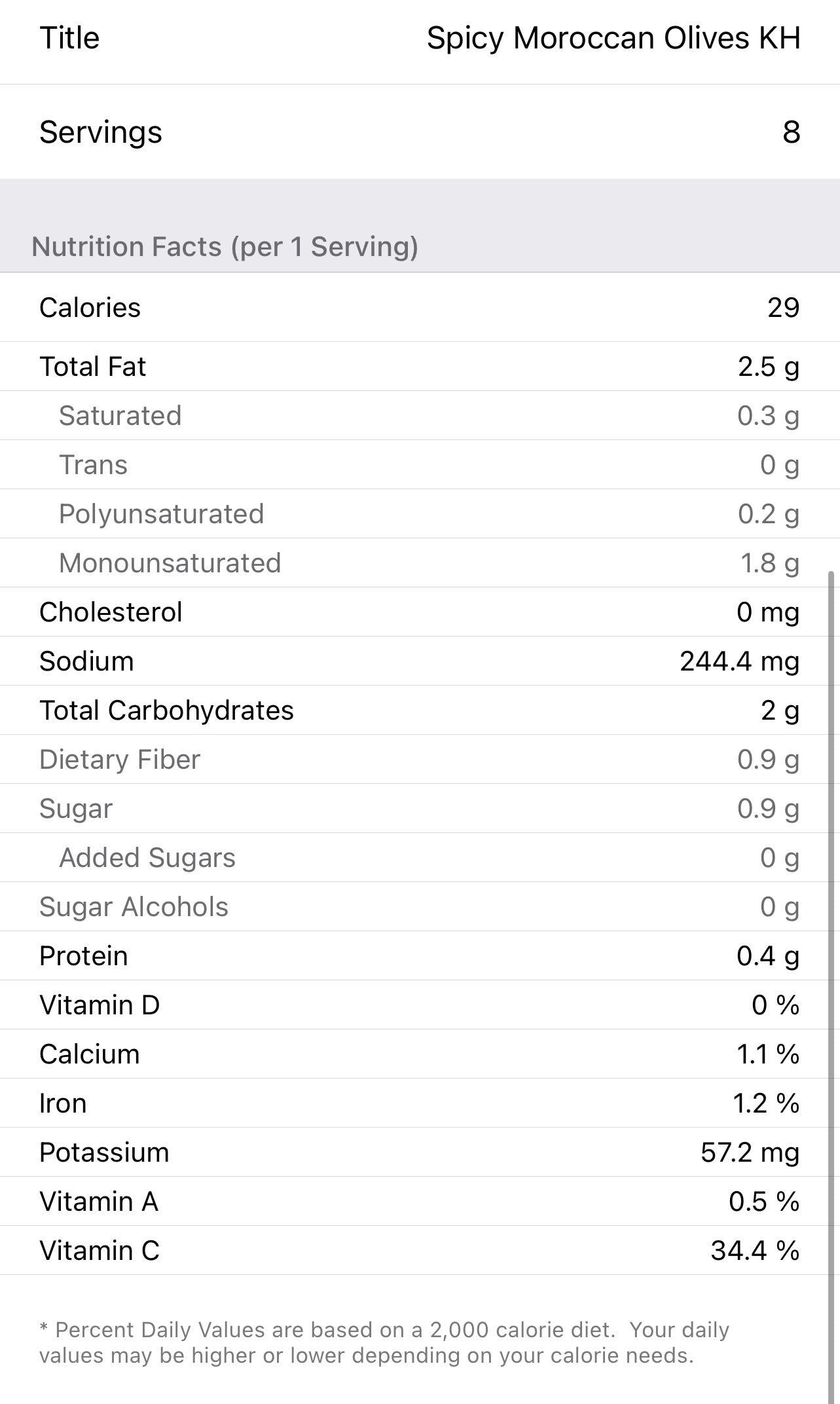Select the Added Sugars entry
Image resolution: width=840 pixels, height=1404 pixels.
click(x=419, y=858)
